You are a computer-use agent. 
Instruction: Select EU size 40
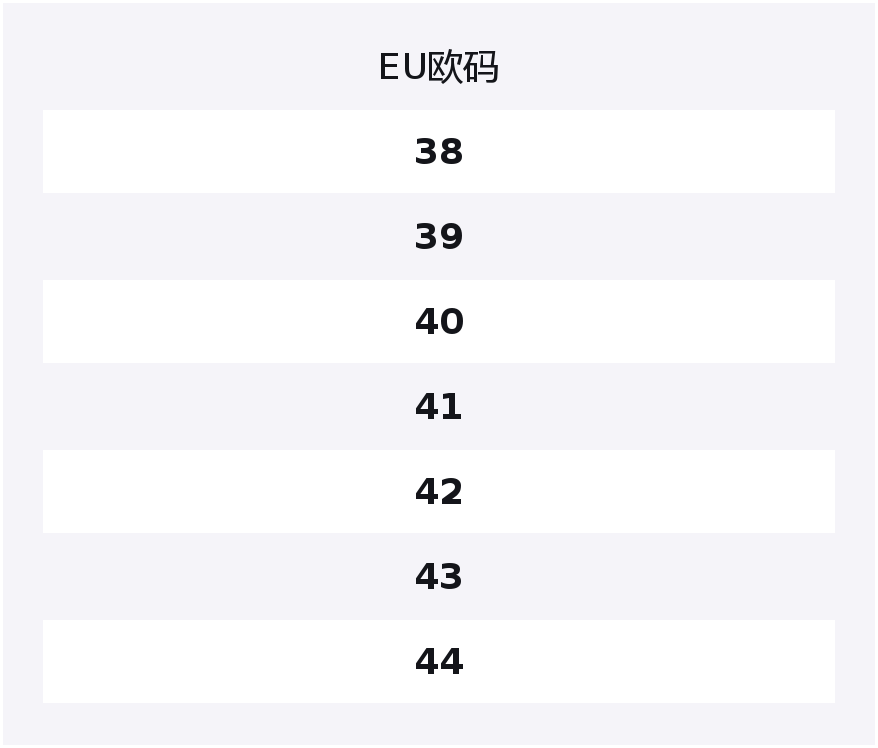point(439,322)
